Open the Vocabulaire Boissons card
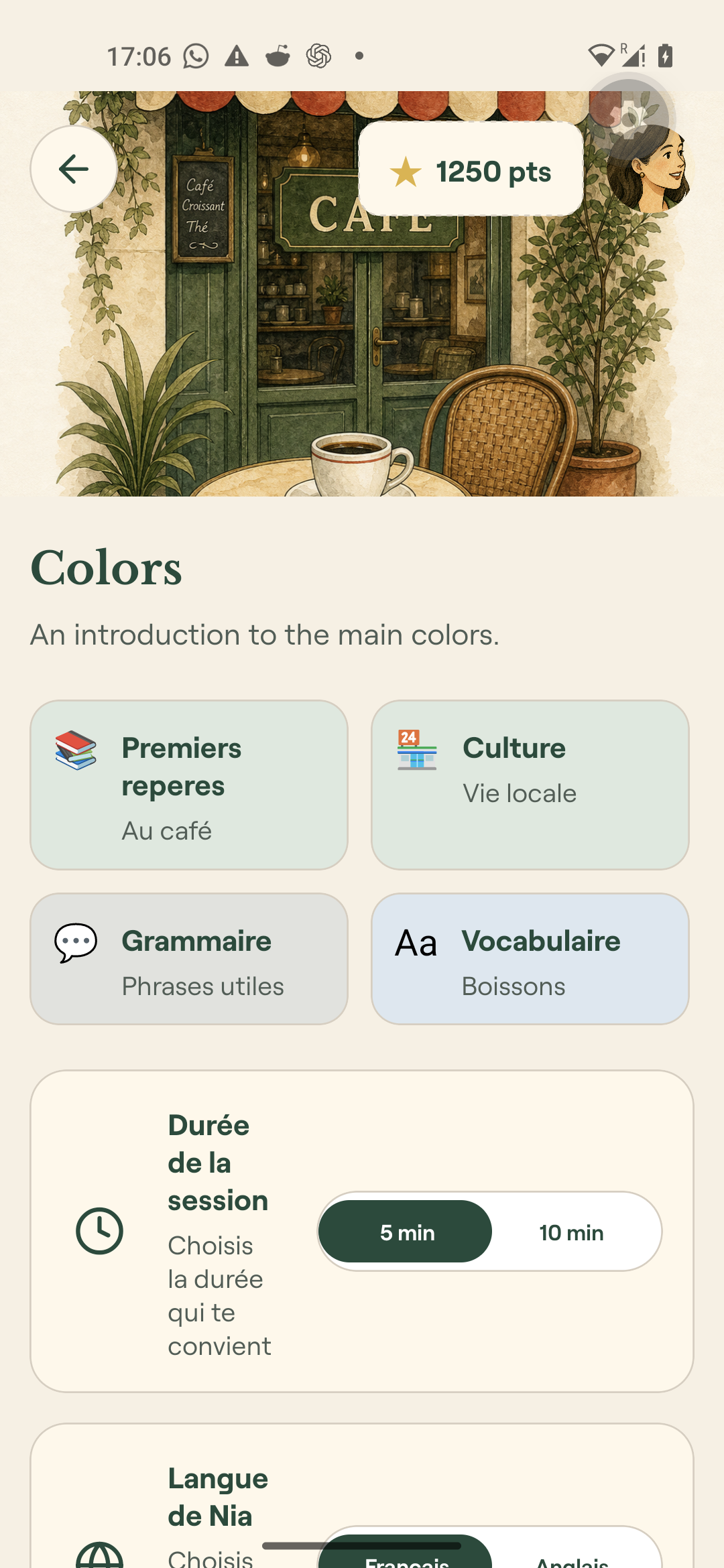Image resolution: width=724 pixels, height=1568 pixels. click(530, 959)
